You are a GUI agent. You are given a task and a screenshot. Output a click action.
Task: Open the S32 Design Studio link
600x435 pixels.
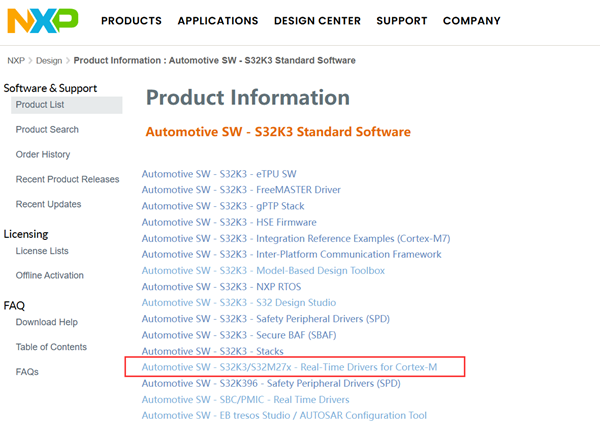(x=239, y=303)
